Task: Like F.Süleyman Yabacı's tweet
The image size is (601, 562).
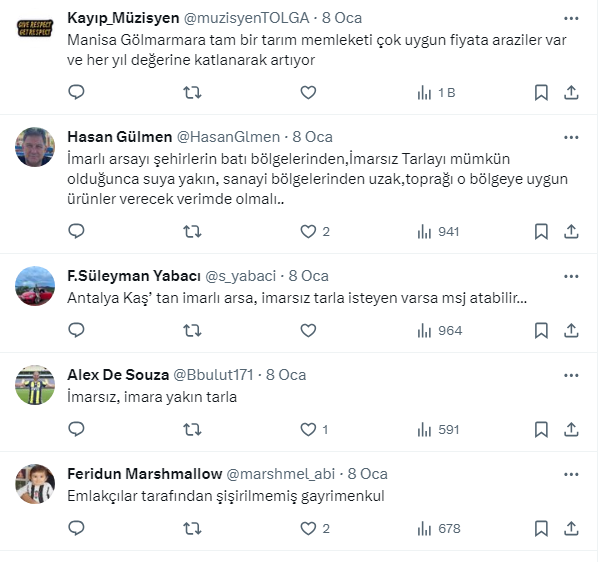Action: coord(308,330)
